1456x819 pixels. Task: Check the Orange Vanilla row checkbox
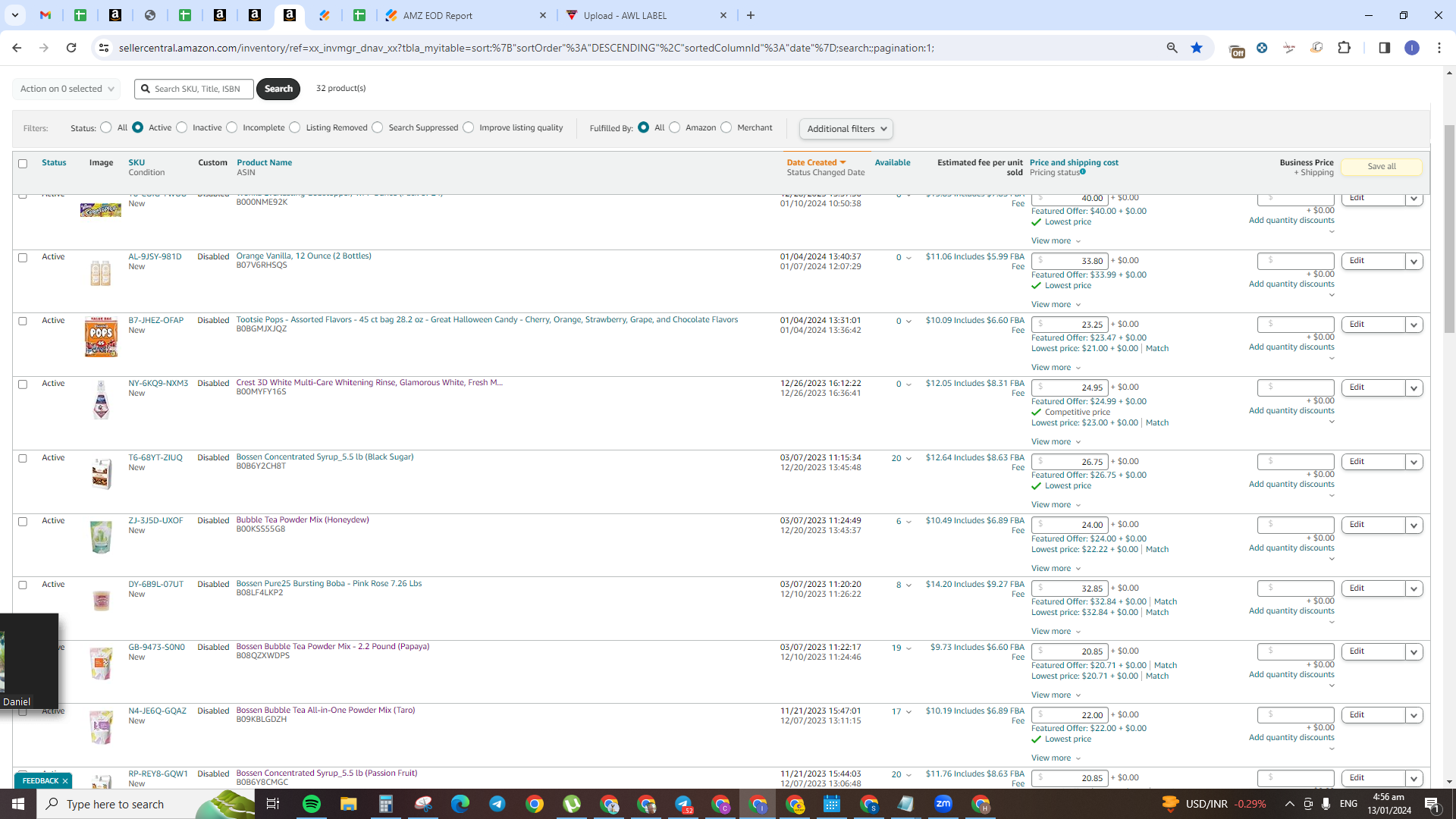(x=23, y=258)
